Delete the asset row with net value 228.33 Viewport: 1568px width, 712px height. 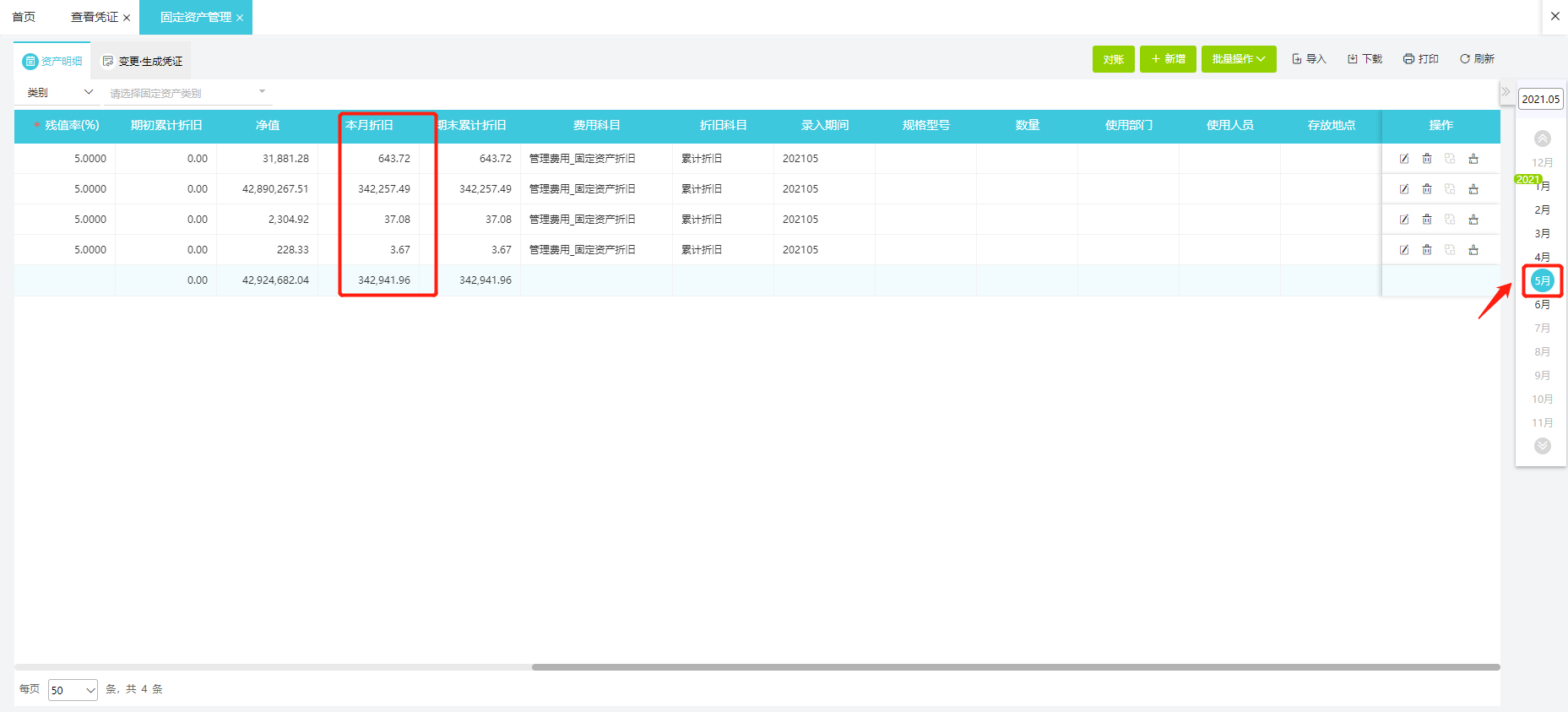coord(1427,250)
